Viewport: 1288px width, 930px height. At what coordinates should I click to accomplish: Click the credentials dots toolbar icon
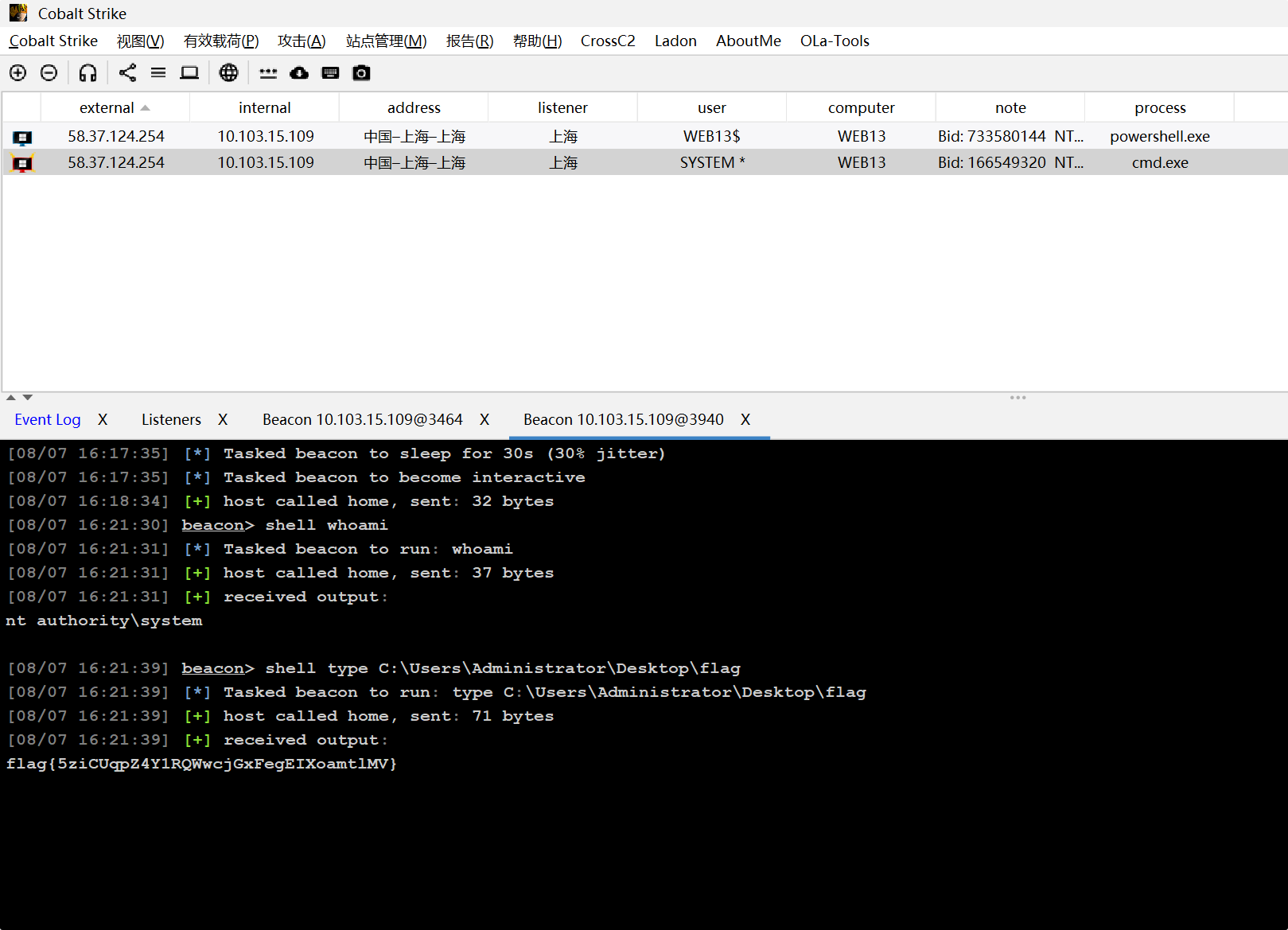coord(268,73)
